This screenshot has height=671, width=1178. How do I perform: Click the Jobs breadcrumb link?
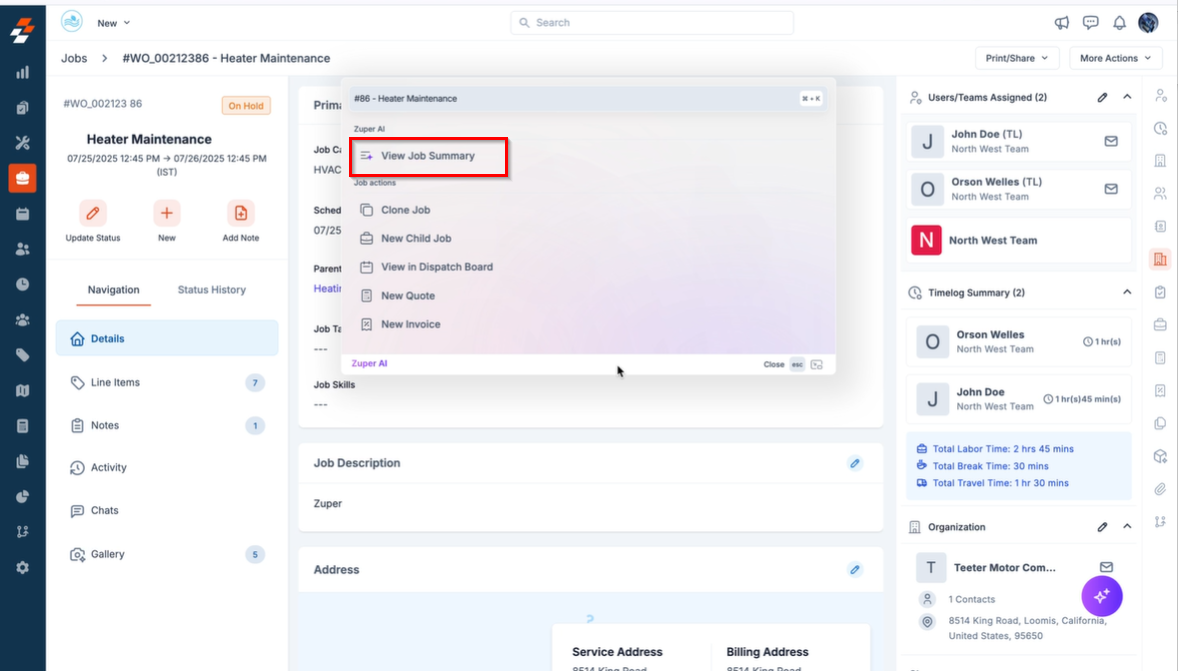(x=74, y=58)
